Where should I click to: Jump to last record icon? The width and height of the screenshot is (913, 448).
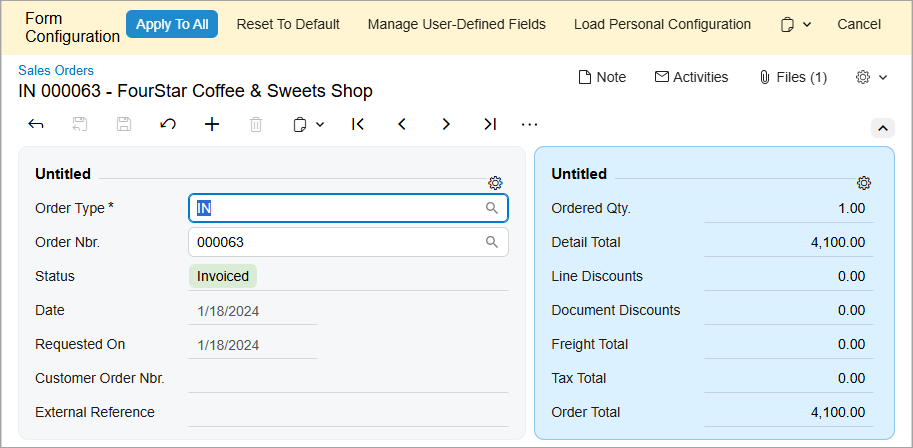(x=489, y=124)
